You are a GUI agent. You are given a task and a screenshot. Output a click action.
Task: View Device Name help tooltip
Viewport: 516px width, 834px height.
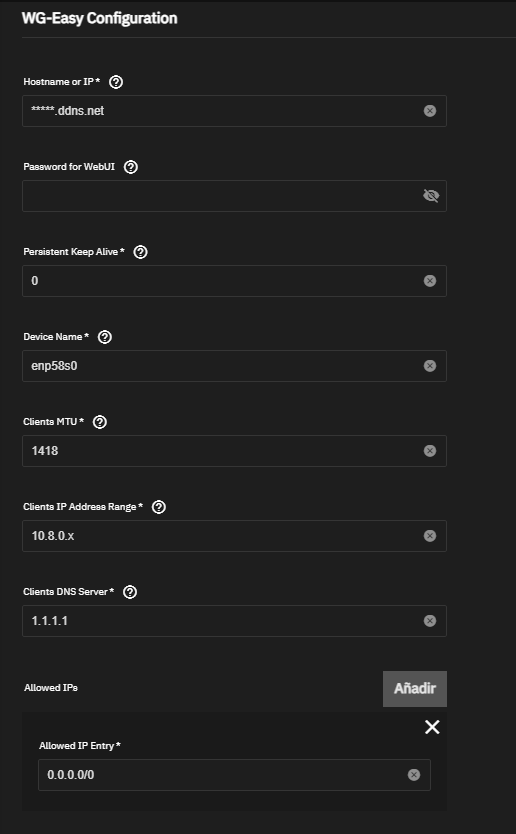(105, 337)
